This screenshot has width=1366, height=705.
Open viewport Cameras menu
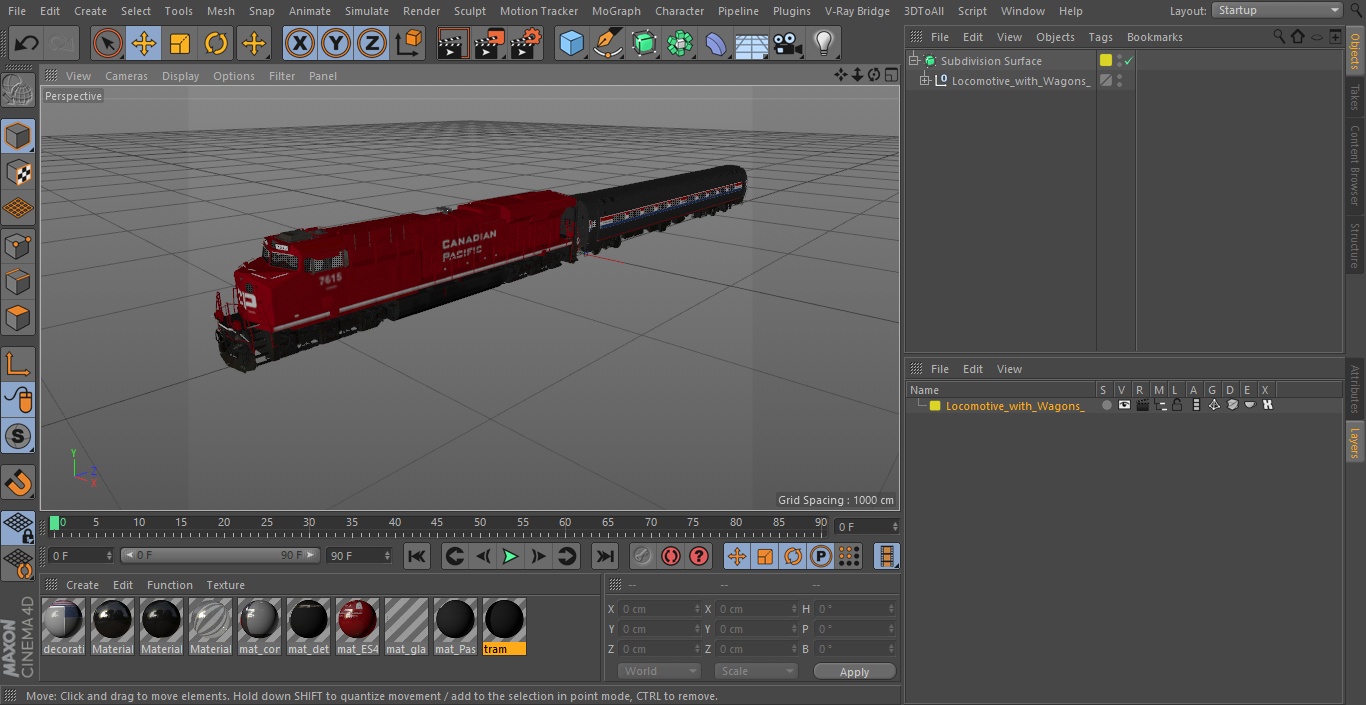click(126, 76)
